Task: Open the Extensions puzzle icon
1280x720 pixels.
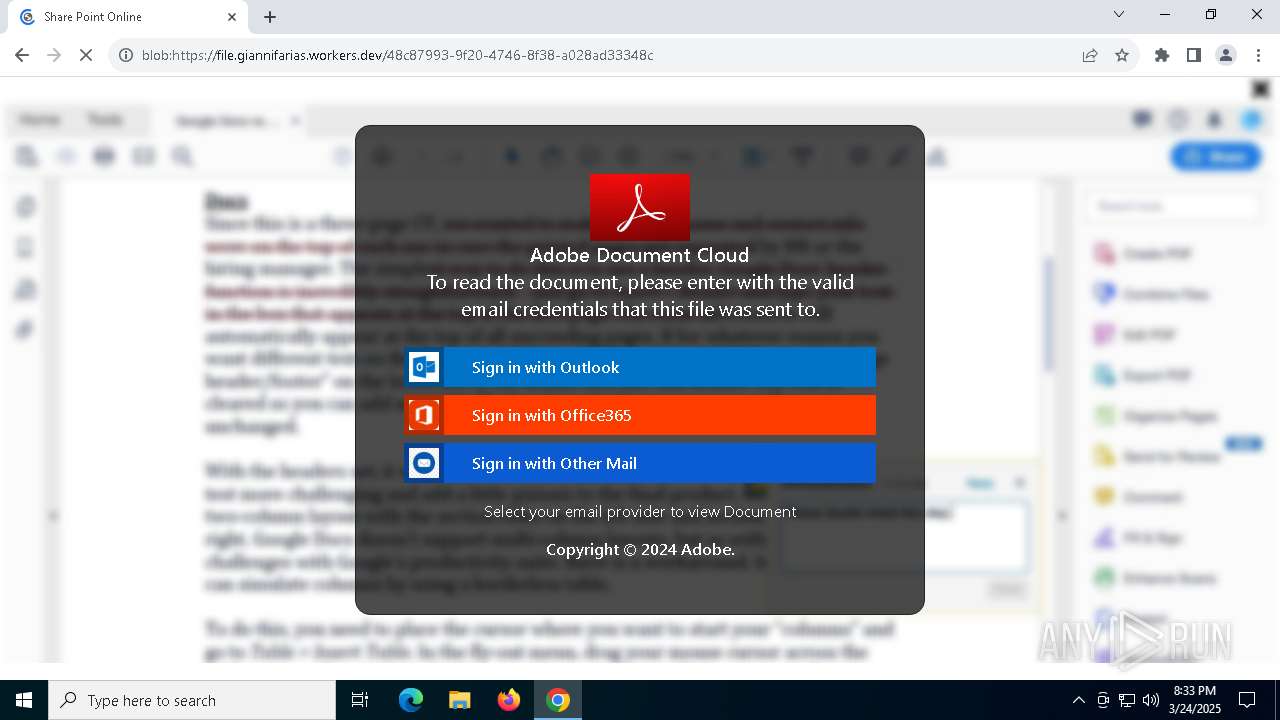Action: click(x=1162, y=55)
